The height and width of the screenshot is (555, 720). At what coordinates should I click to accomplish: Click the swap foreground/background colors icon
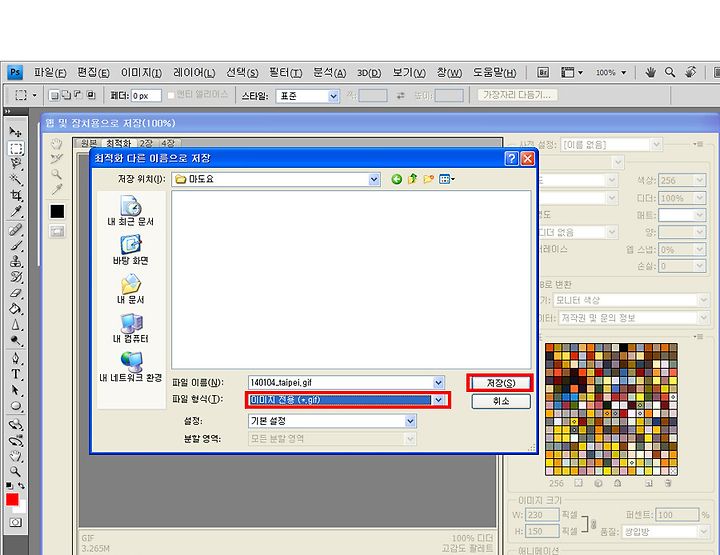pos(22,485)
